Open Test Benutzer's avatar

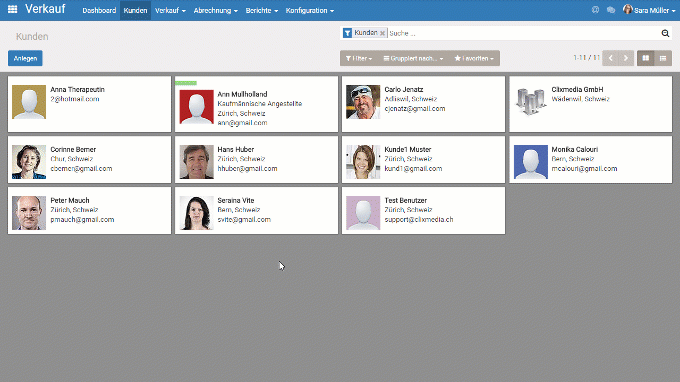click(x=363, y=213)
